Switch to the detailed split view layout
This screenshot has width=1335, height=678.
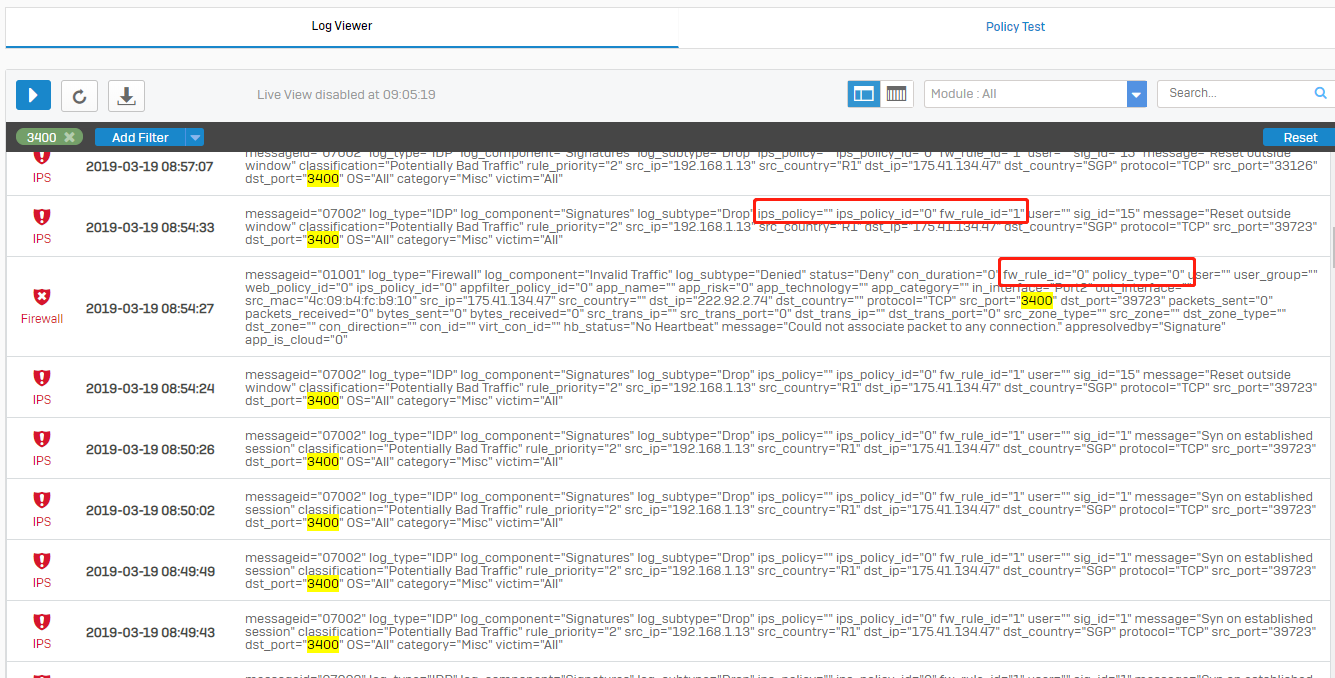click(864, 94)
